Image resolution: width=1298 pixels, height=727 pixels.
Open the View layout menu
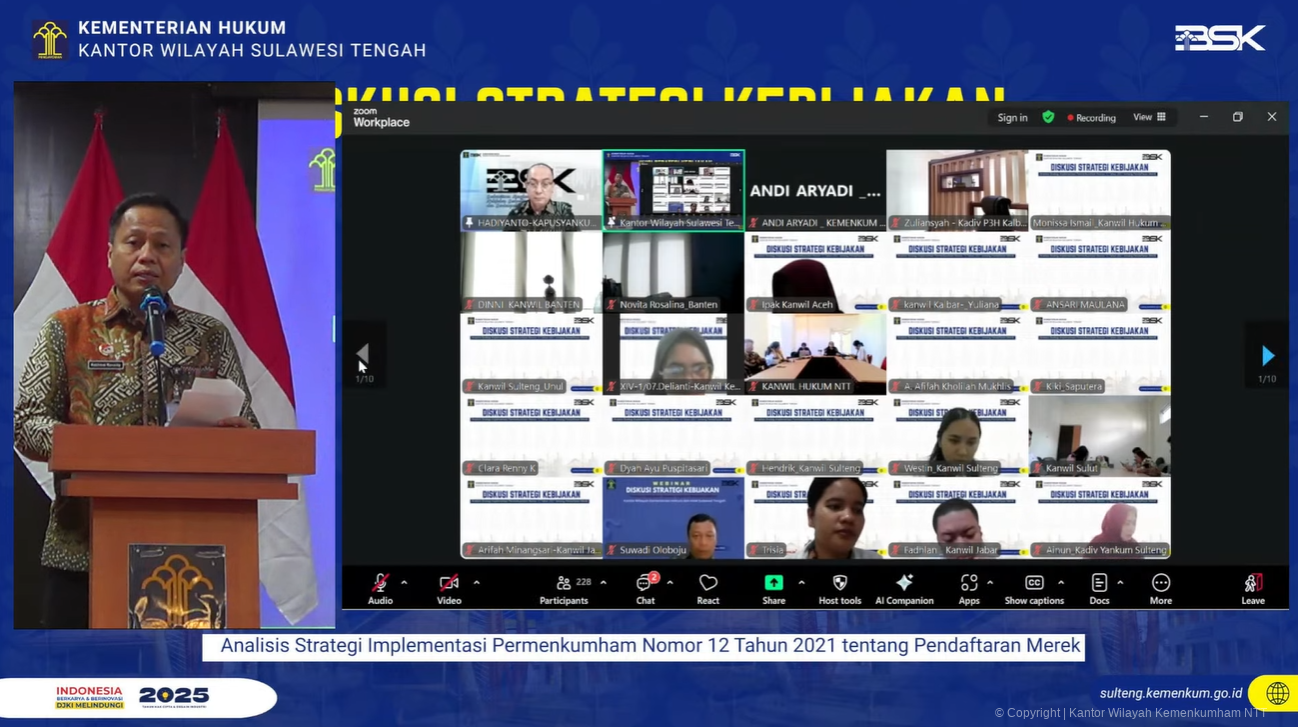(x=1149, y=117)
